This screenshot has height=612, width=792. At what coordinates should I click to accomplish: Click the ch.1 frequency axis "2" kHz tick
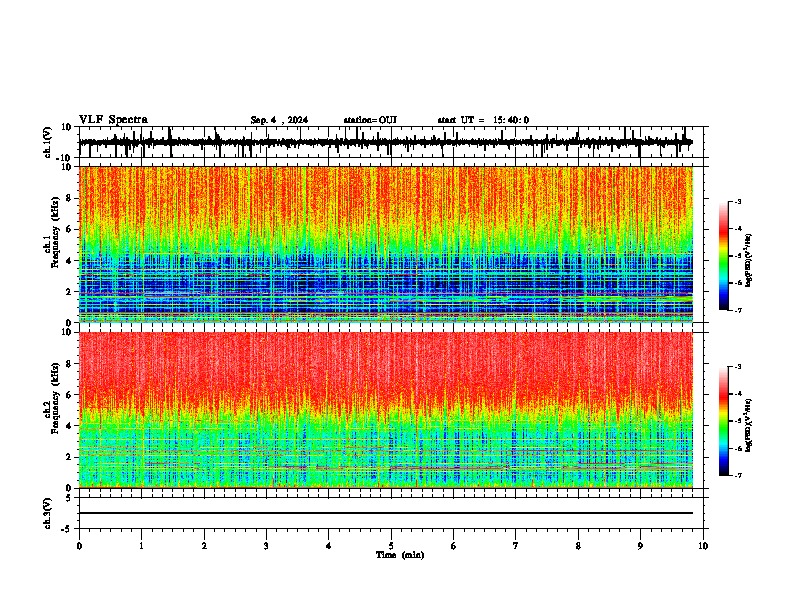[x=70, y=291]
